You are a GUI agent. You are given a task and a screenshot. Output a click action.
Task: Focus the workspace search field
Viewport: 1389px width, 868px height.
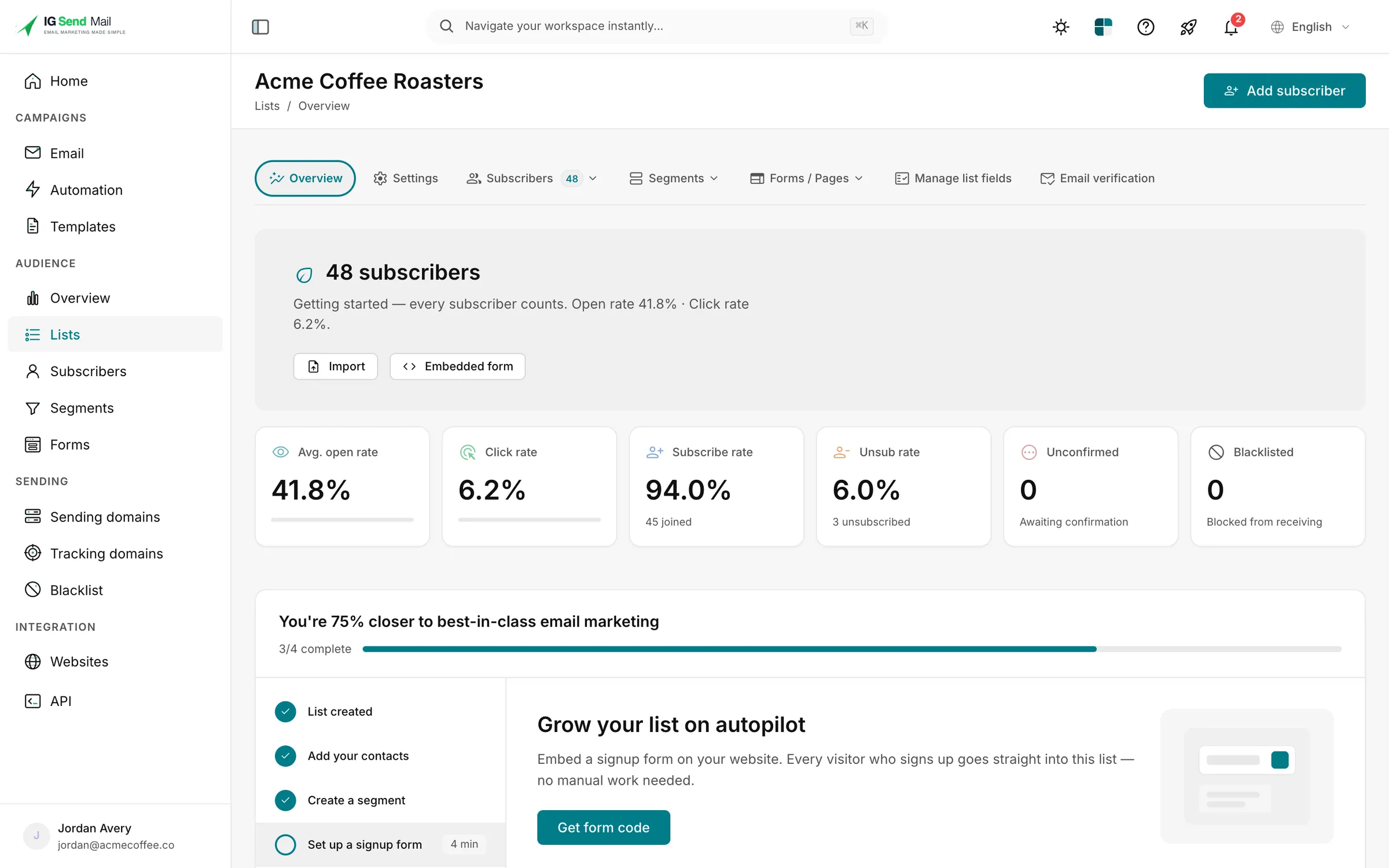point(657,26)
